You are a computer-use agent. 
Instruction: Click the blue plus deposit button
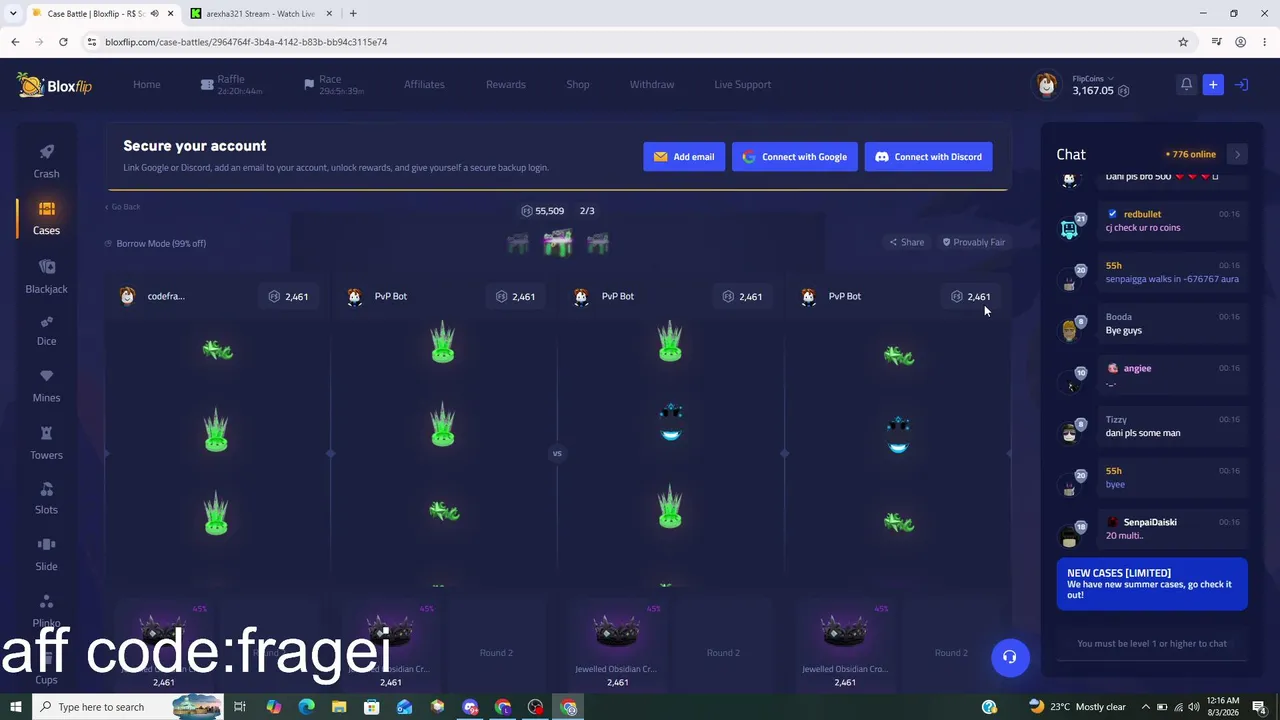pos(1213,85)
